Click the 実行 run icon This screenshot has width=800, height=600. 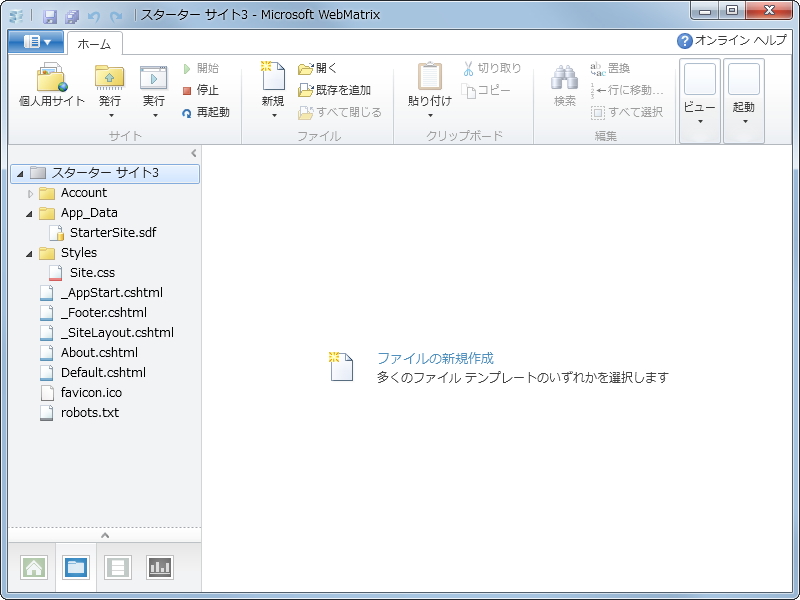(154, 78)
